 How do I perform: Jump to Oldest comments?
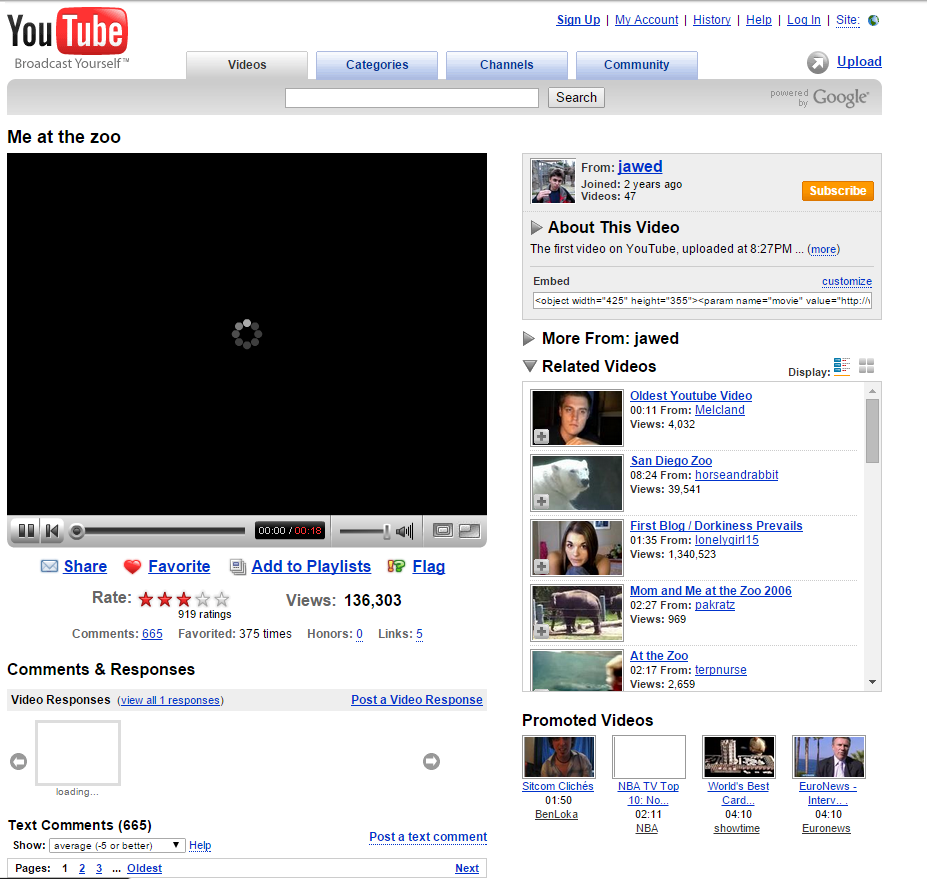click(144, 868)
